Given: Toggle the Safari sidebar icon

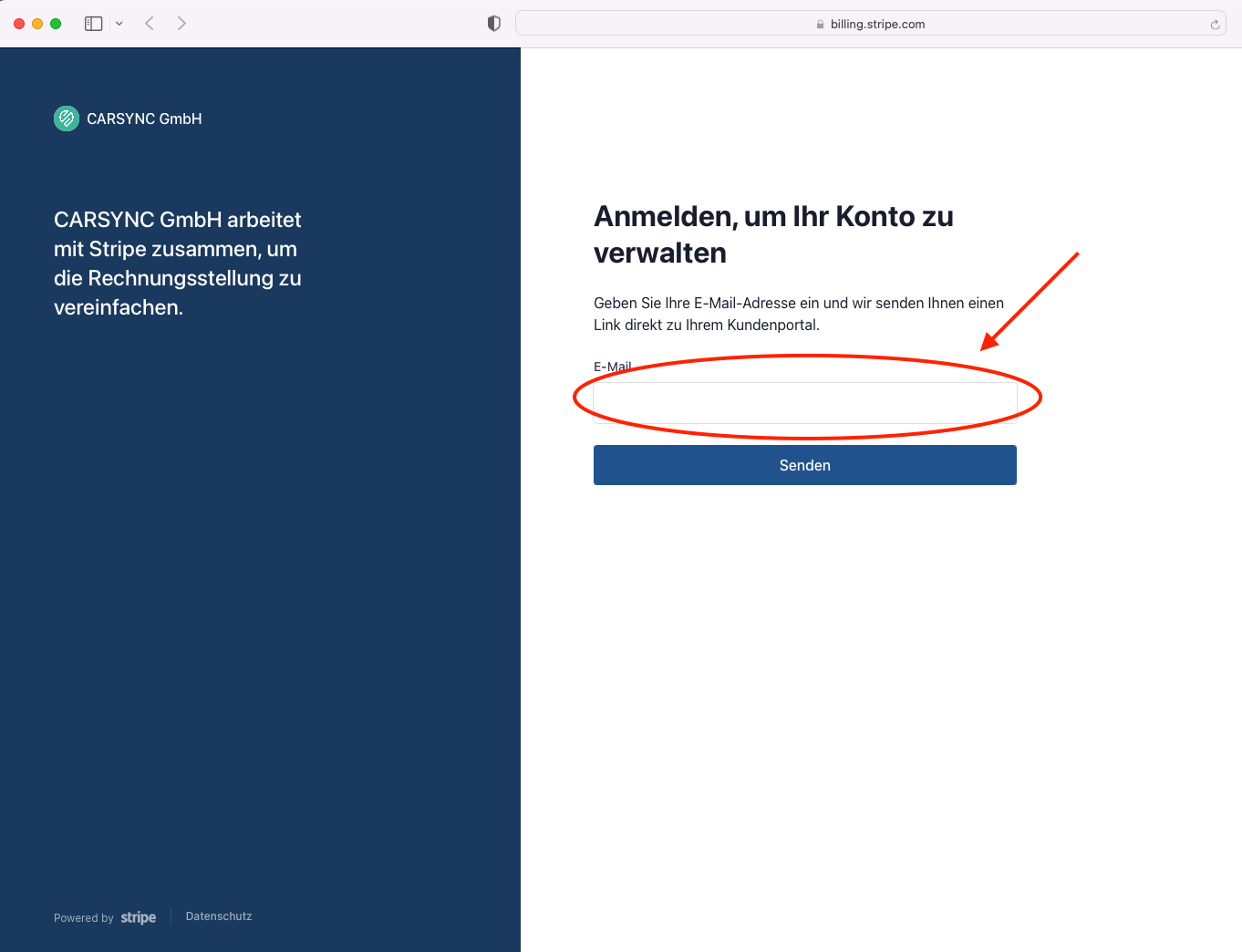Looking at the screenshot, I should [x=93, y=24].
